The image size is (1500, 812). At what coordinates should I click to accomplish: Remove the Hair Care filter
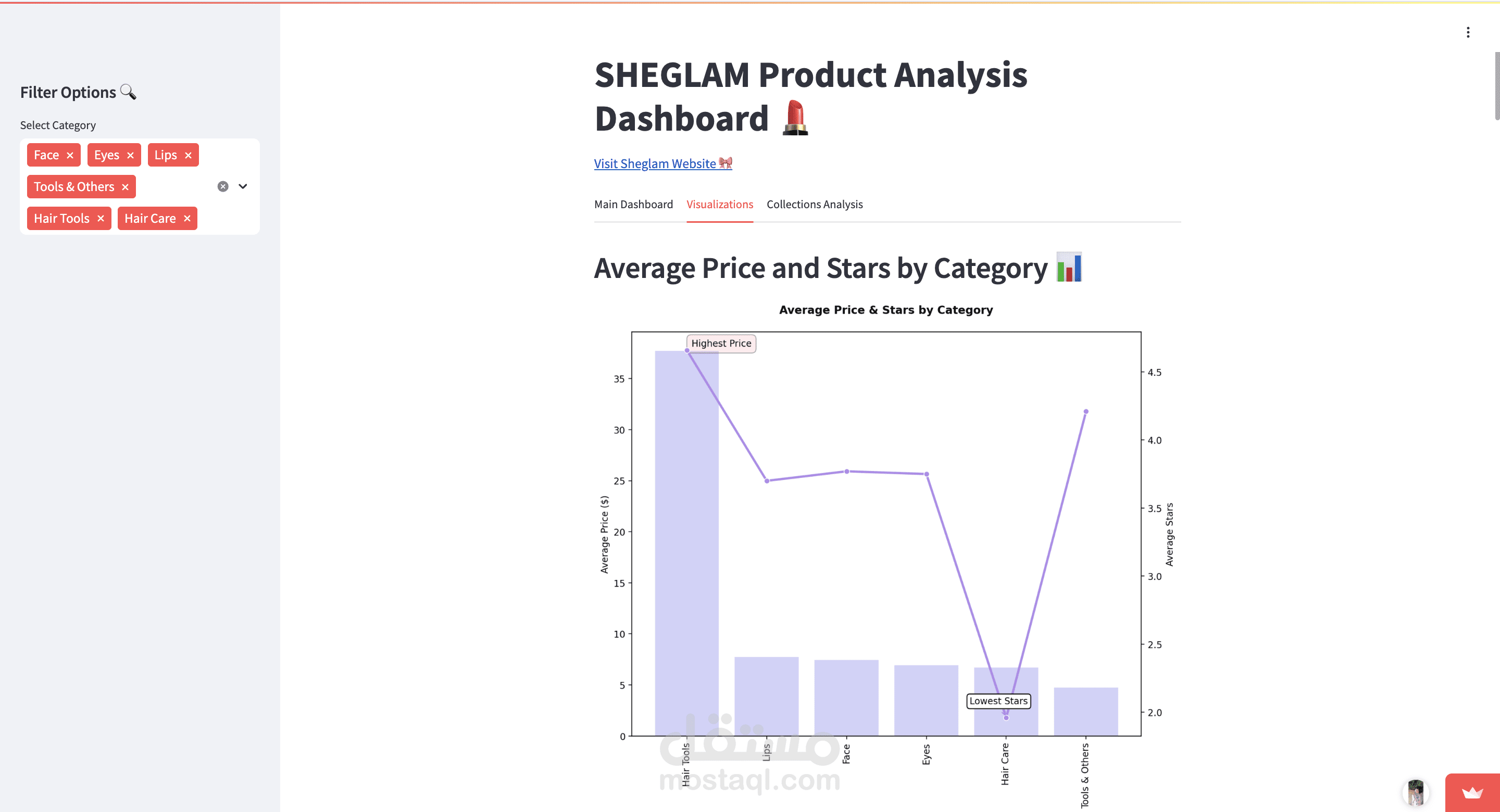tap(186, 218)
